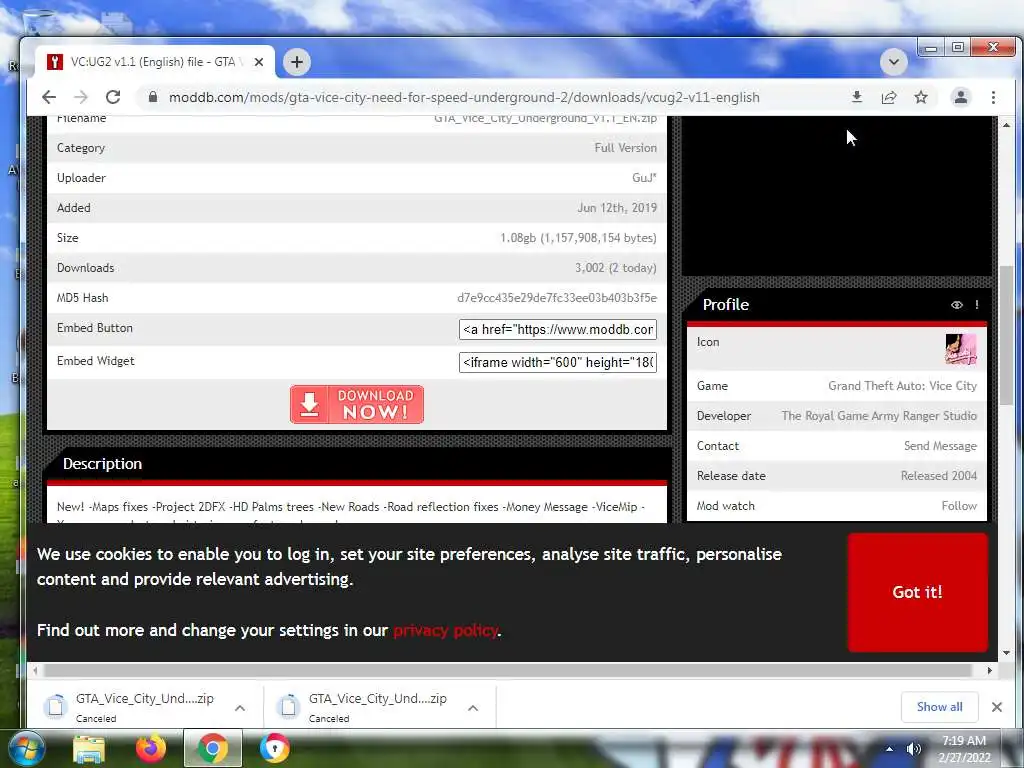Click Follow under Mod watch
This screenshot has width=1024, height=768.
tap(959, 506)
